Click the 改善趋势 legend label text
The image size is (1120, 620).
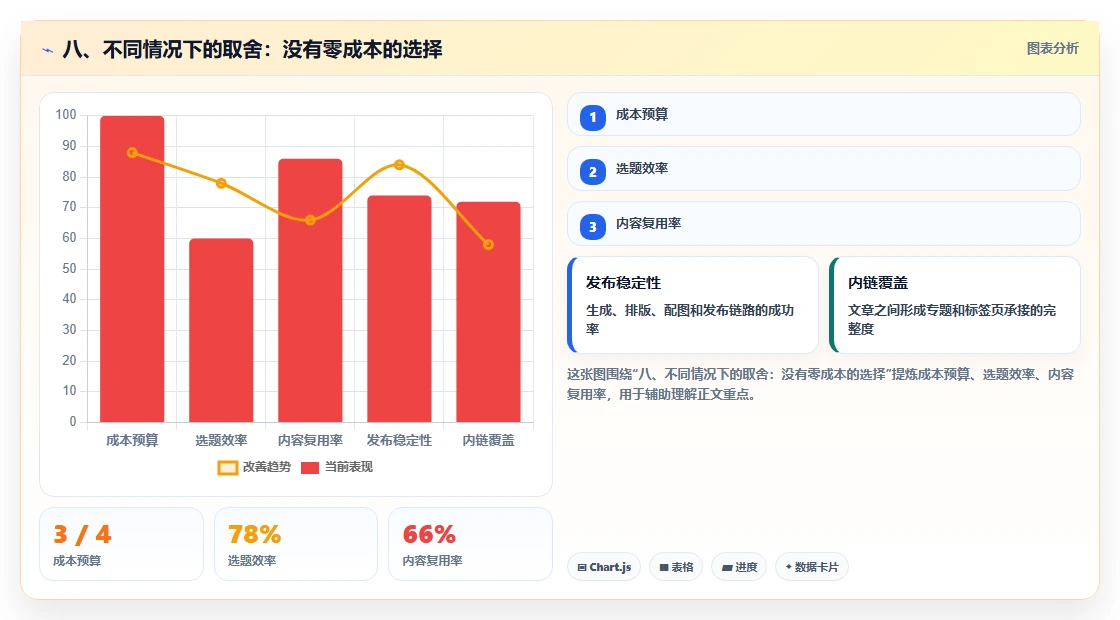click(x=266, y=467)
